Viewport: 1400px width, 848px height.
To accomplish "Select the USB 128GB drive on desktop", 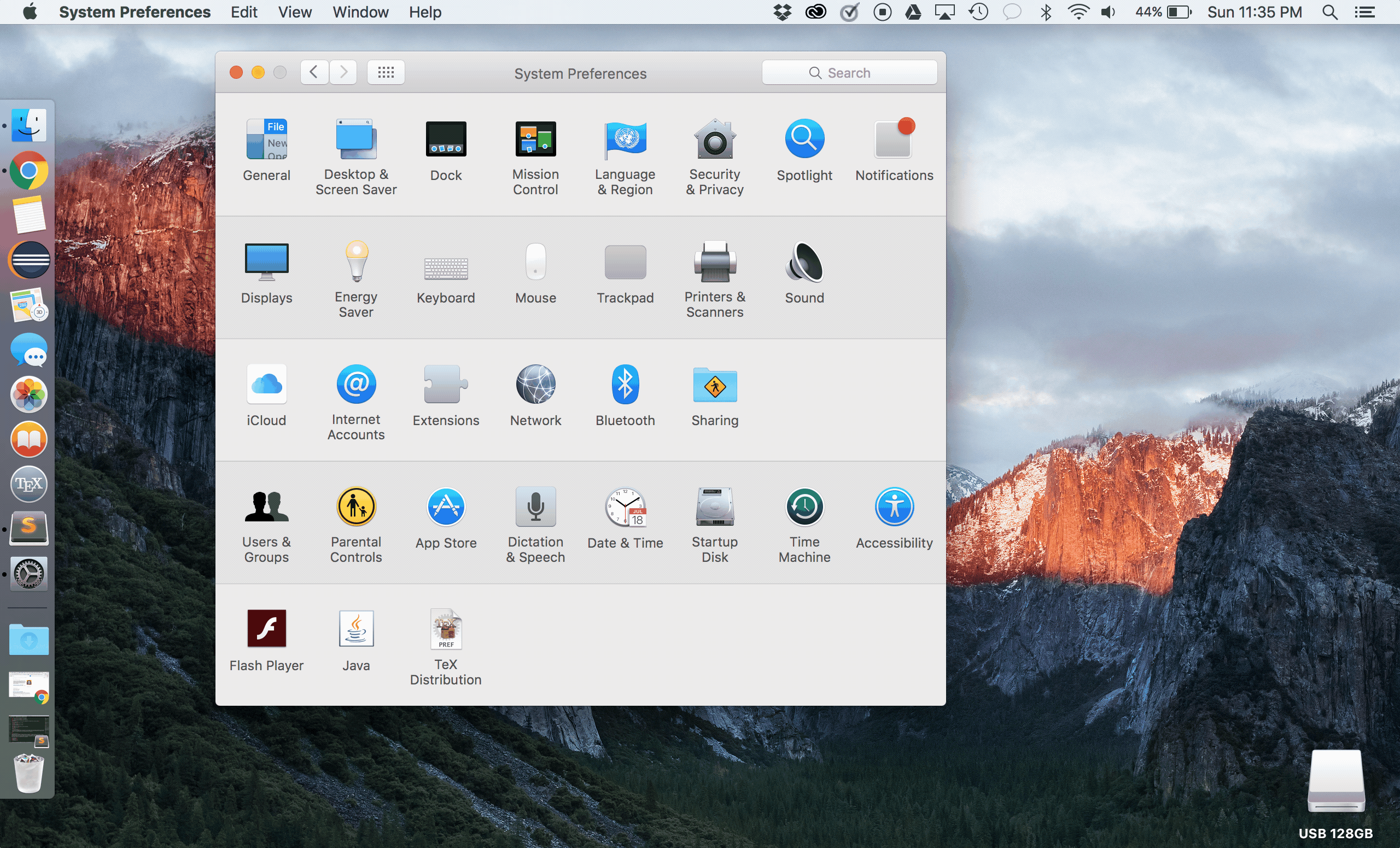I will tap(1336, 793).
